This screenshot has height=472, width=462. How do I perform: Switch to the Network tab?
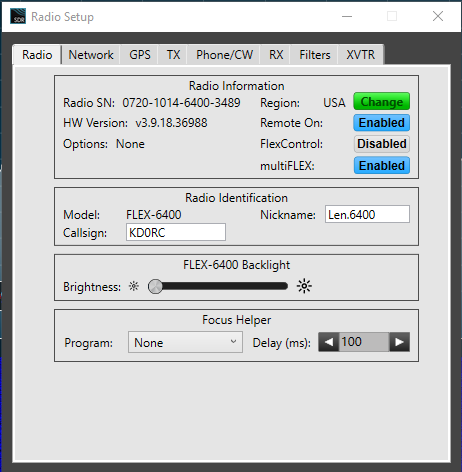click(91, 55)
